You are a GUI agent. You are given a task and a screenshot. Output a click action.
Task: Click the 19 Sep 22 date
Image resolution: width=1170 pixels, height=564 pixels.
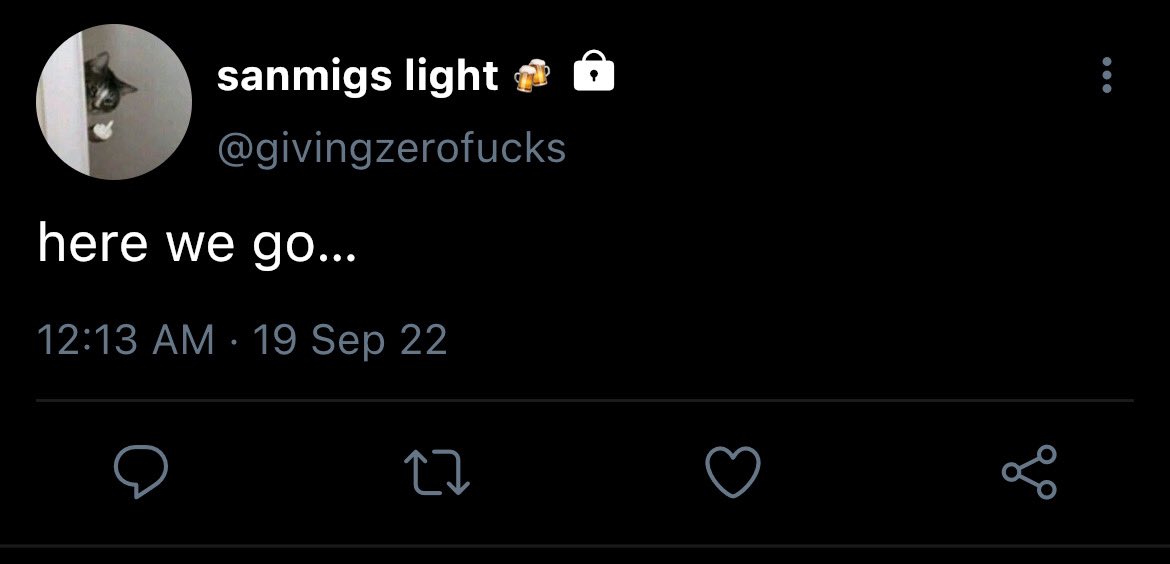[350, 340]
